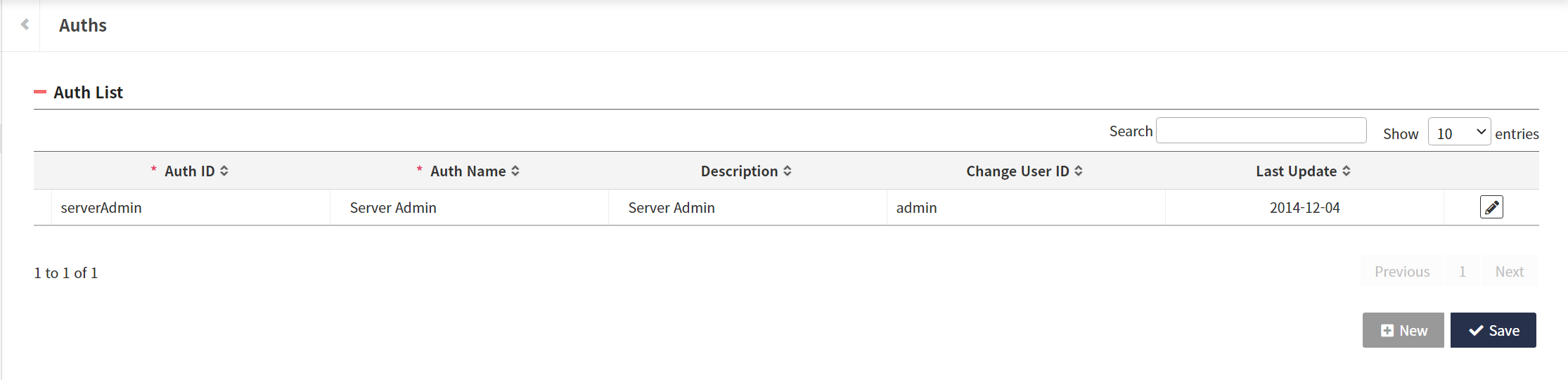This screenshot has height=380, width=1568.
Task: Open the Show entries dropdown
Action: click(x=1459, y=132)
